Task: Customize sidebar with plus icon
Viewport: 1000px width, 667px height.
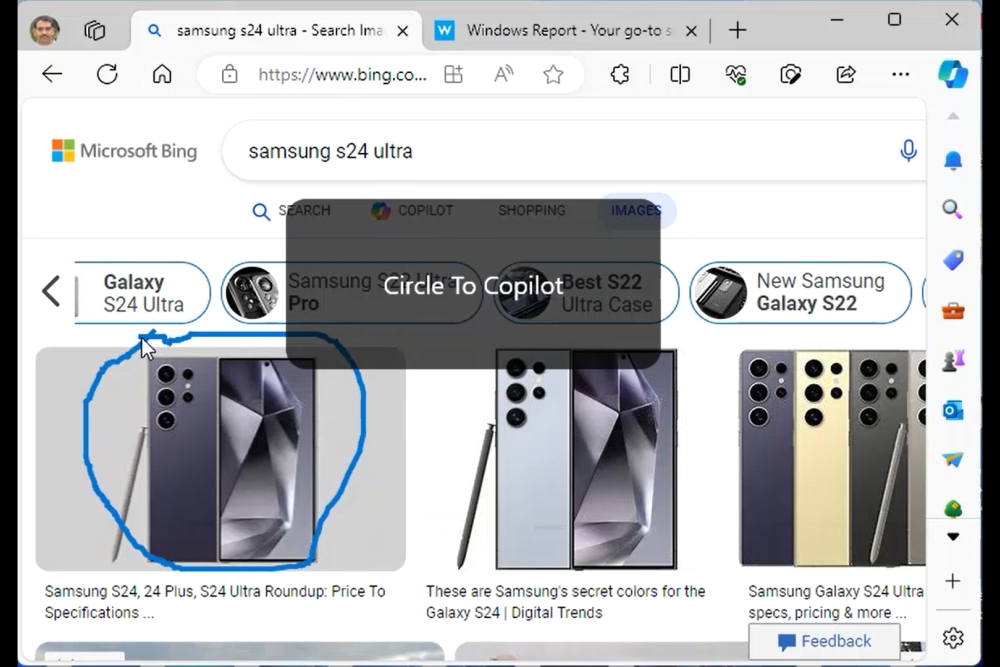Action: [953, 581]
